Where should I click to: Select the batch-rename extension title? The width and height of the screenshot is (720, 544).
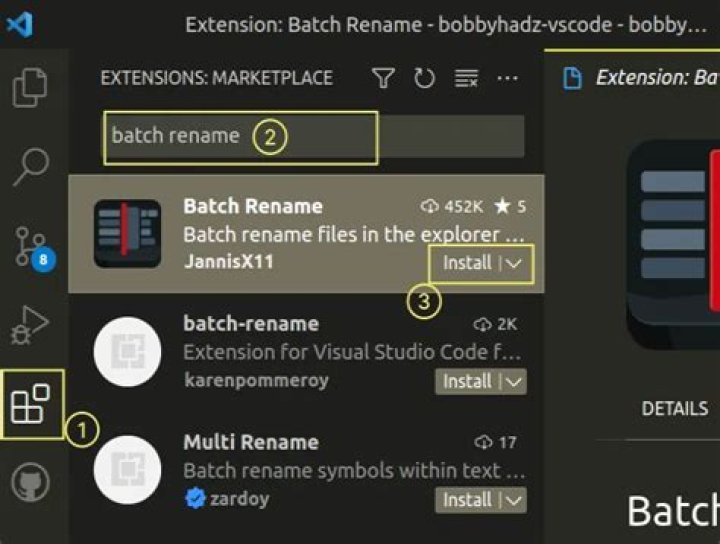point(251,324)
